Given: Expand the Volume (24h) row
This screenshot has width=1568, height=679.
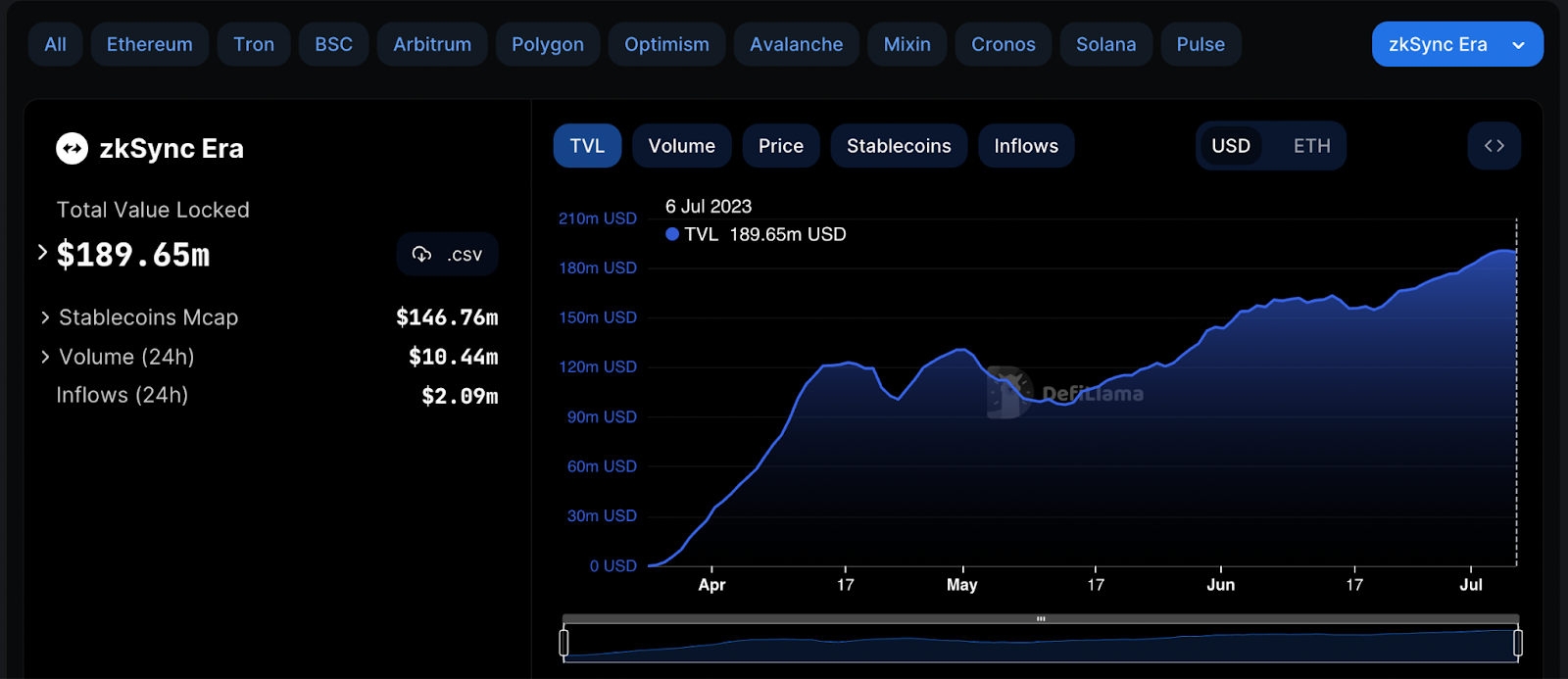Looking at the screenshot, I should coord(45,357).
